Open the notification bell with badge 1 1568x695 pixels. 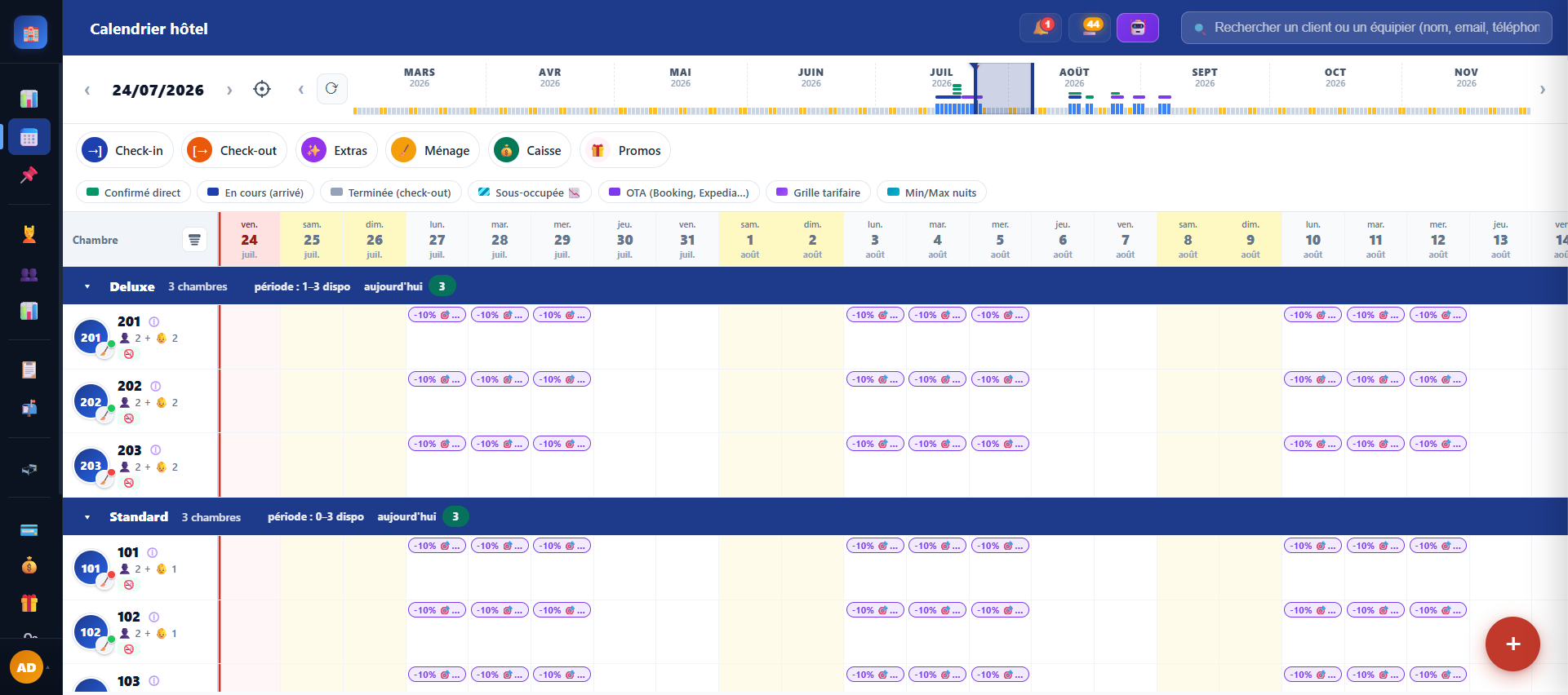[x=1041, y=28]
